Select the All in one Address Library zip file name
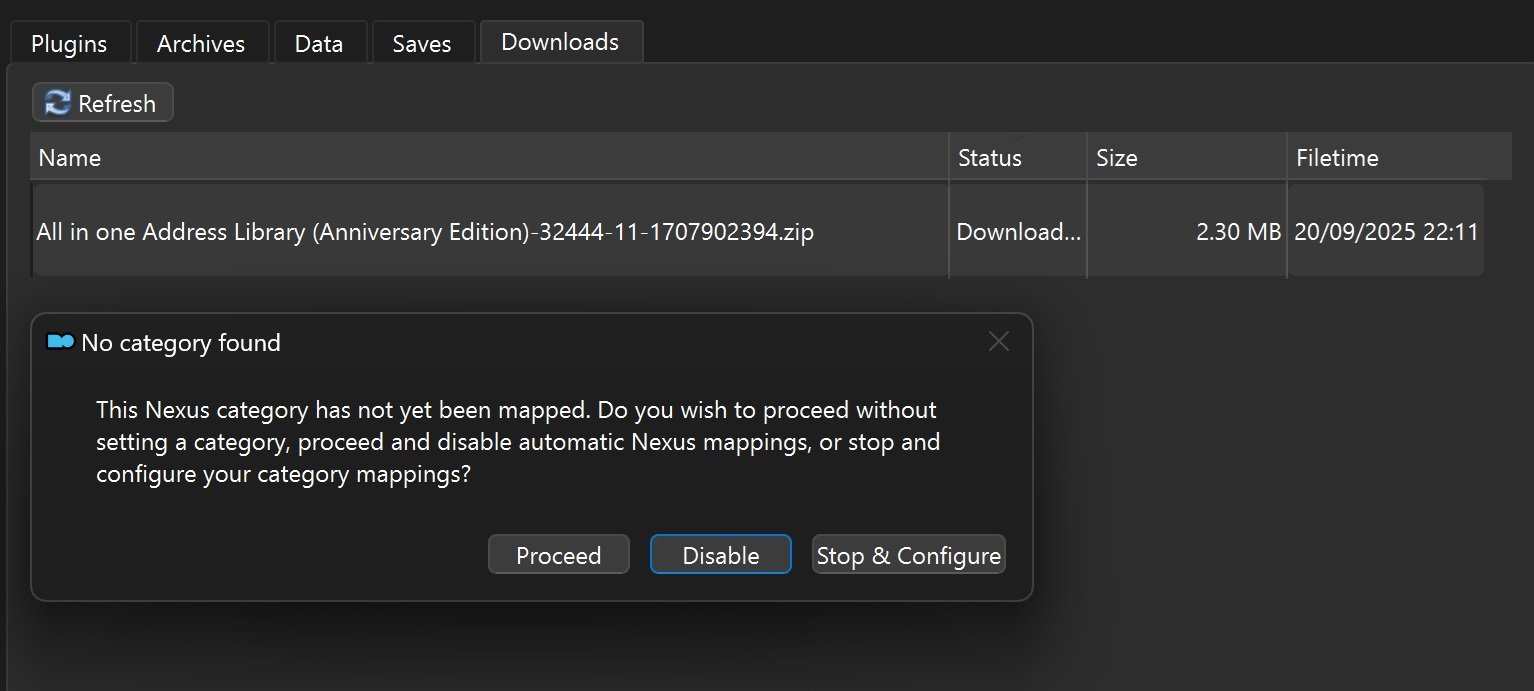The image size is (1534, 691). tap(425, 232)
